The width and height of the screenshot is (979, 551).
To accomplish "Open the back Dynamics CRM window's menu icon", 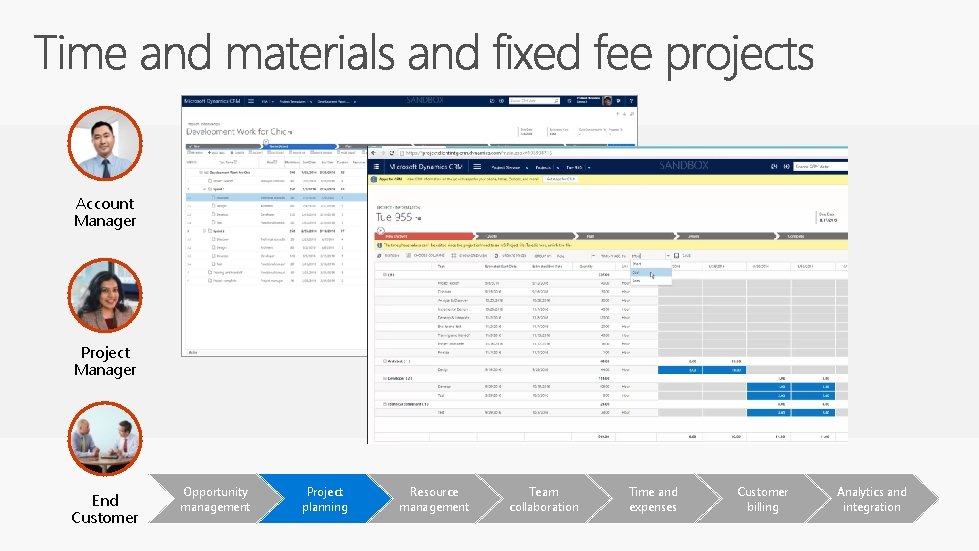I will [251, 101].
